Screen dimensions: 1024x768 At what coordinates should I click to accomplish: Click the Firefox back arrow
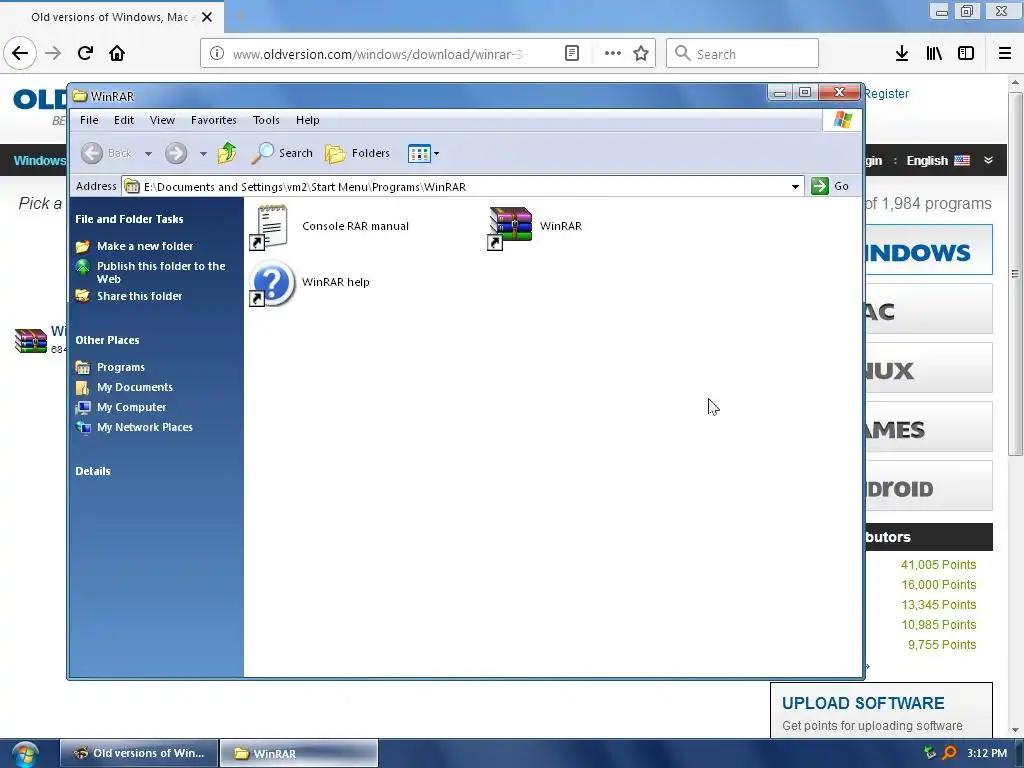click(x=20, y=53)
